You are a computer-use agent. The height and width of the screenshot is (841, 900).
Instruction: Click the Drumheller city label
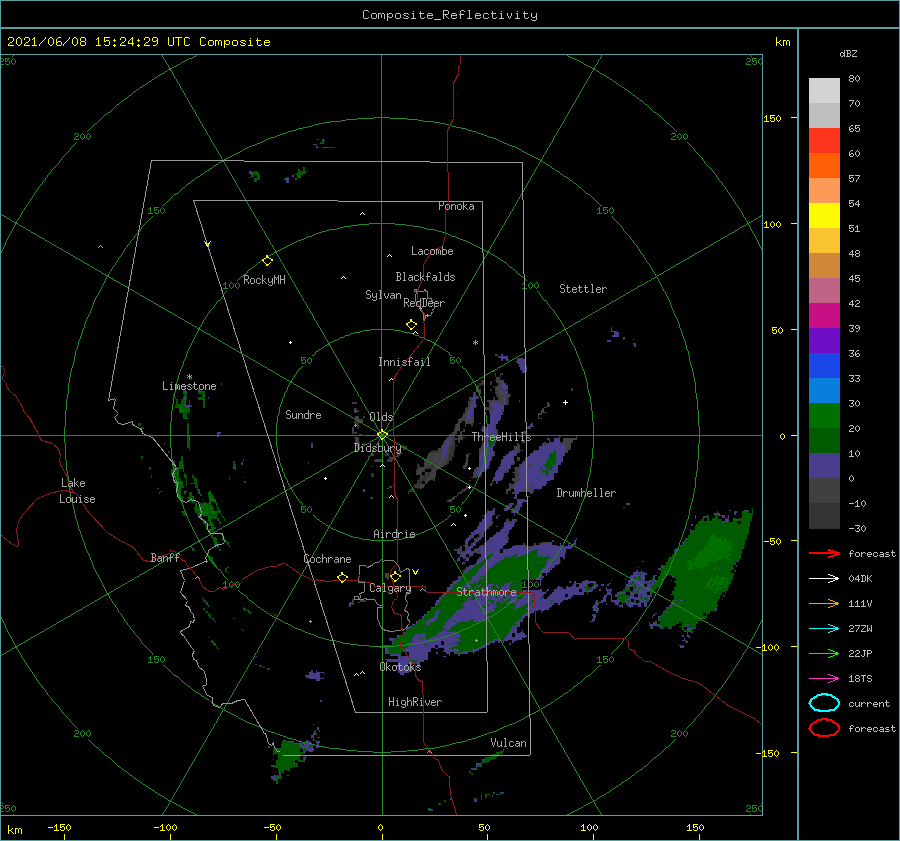pos(586,493)
